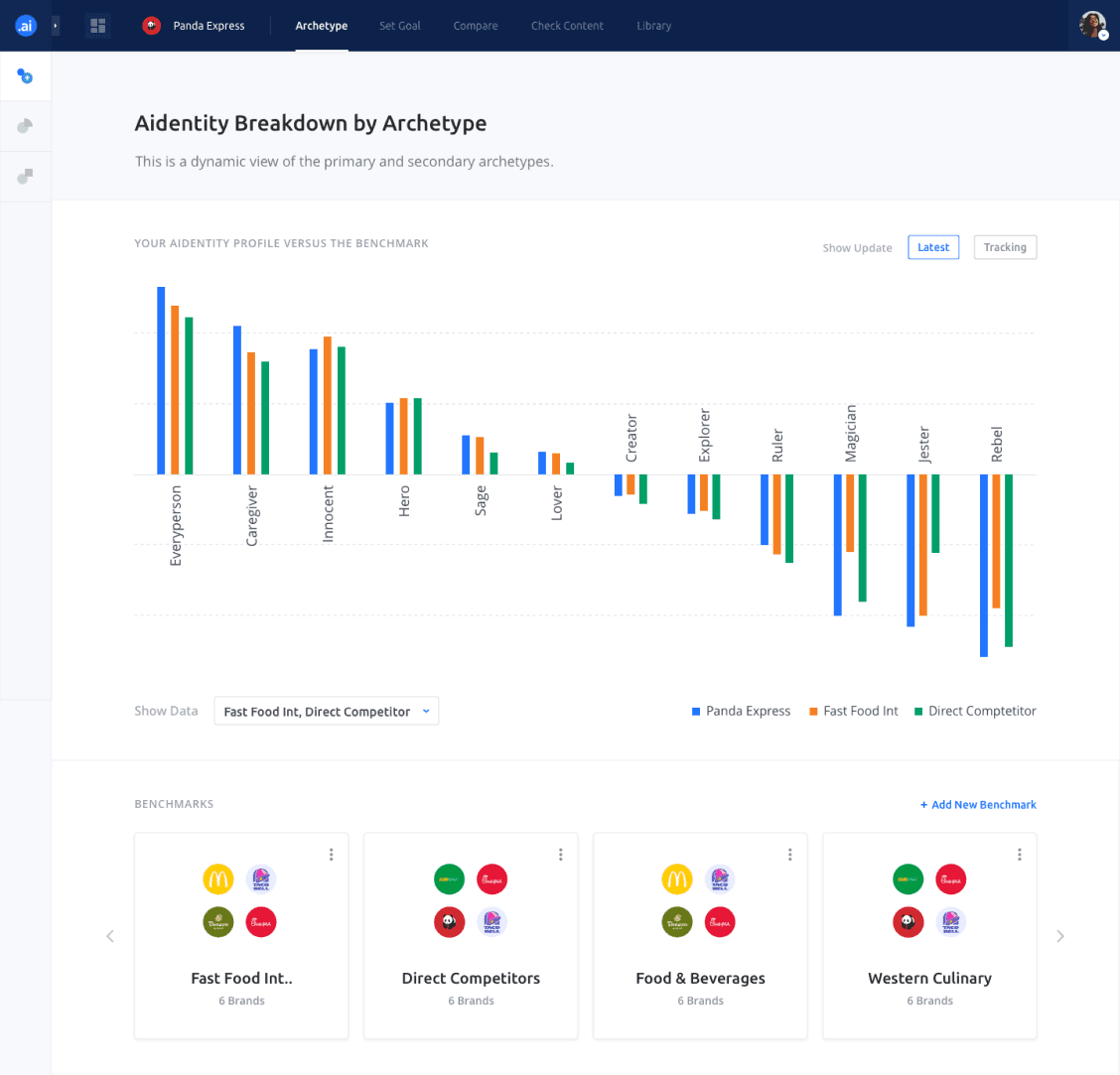
Task: Click Chick-fil-A logo in Food & Beverages card
Action: 719,922
